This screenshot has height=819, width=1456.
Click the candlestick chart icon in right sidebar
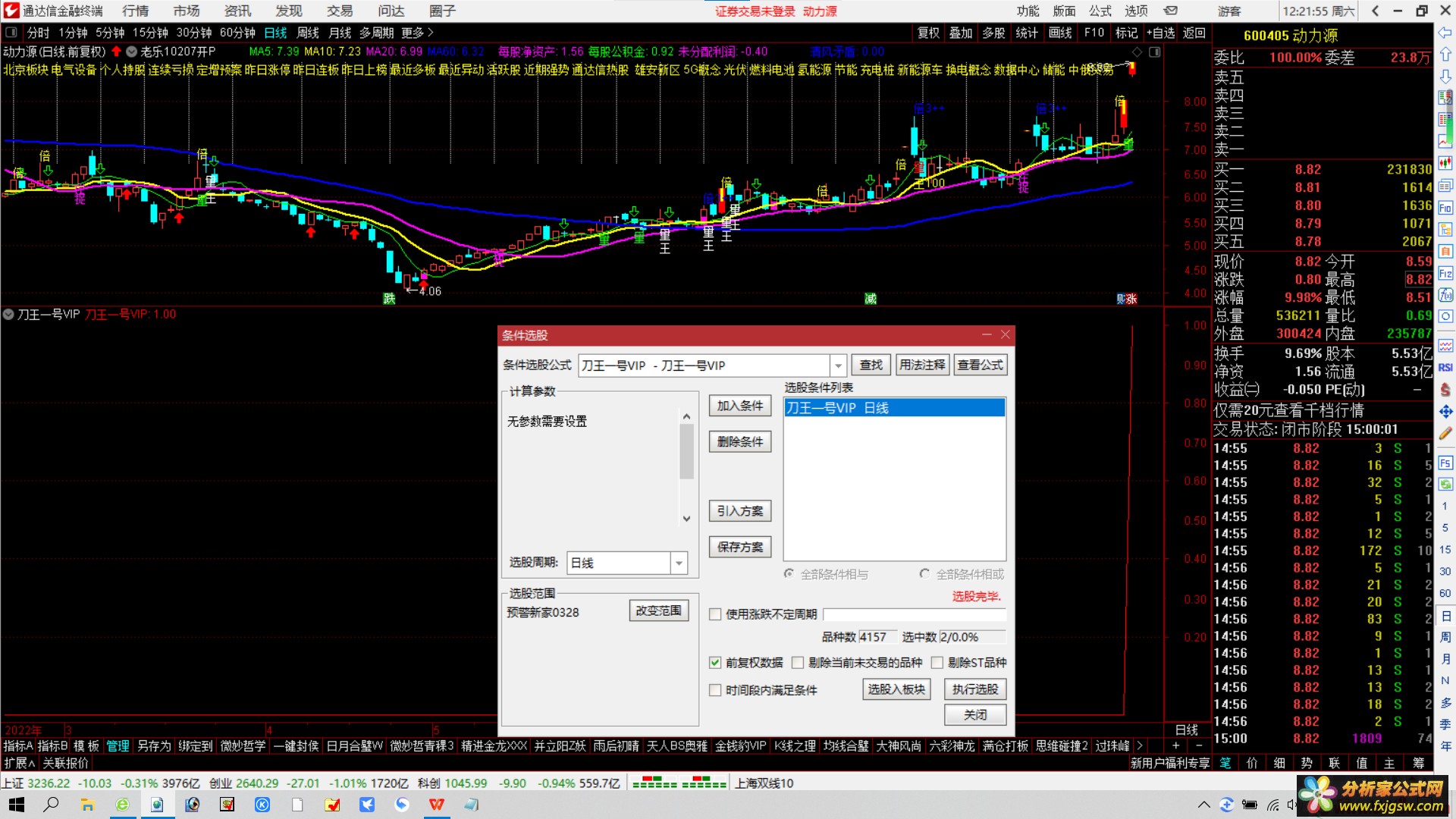coord(1445,163)
